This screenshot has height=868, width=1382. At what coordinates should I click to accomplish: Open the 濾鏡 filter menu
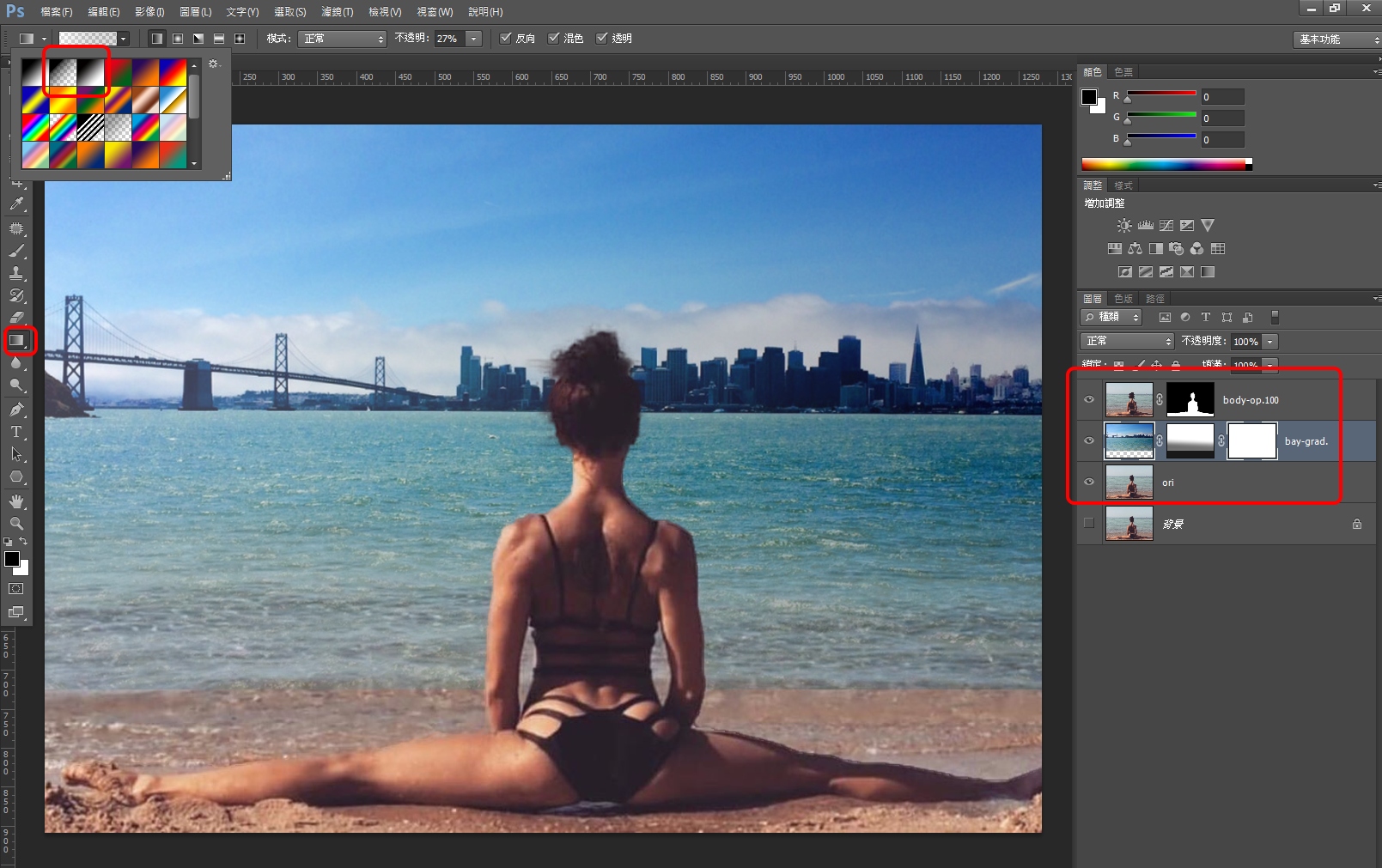[337, 12]
